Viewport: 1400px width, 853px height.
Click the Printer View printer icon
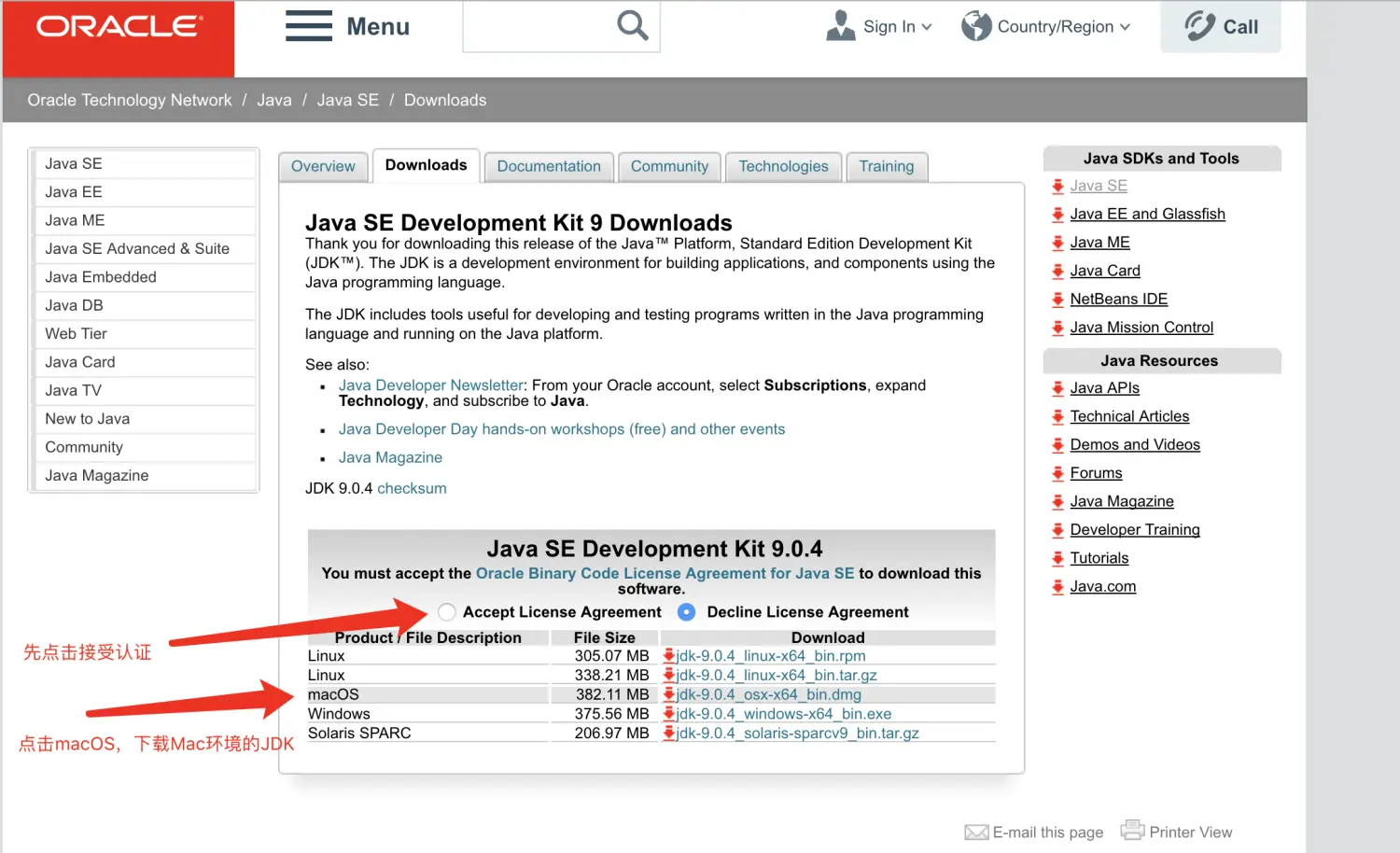(1132, 829)
